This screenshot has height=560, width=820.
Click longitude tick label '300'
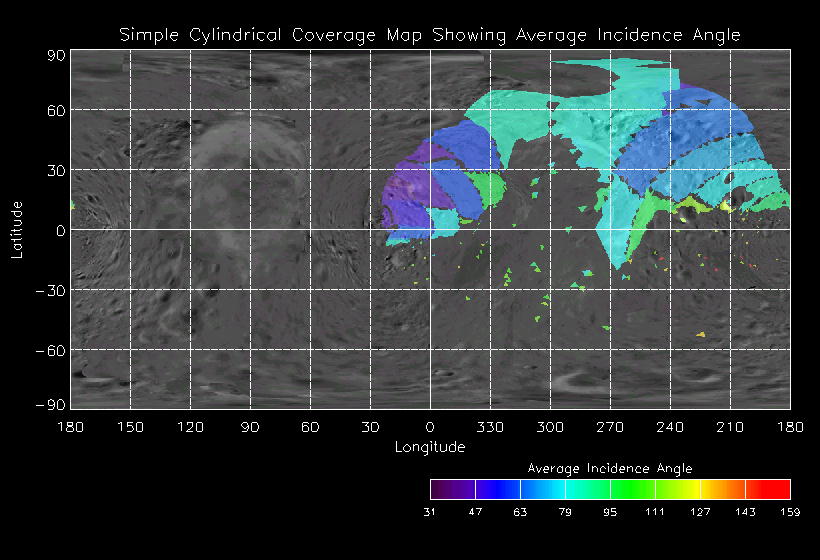550,427
